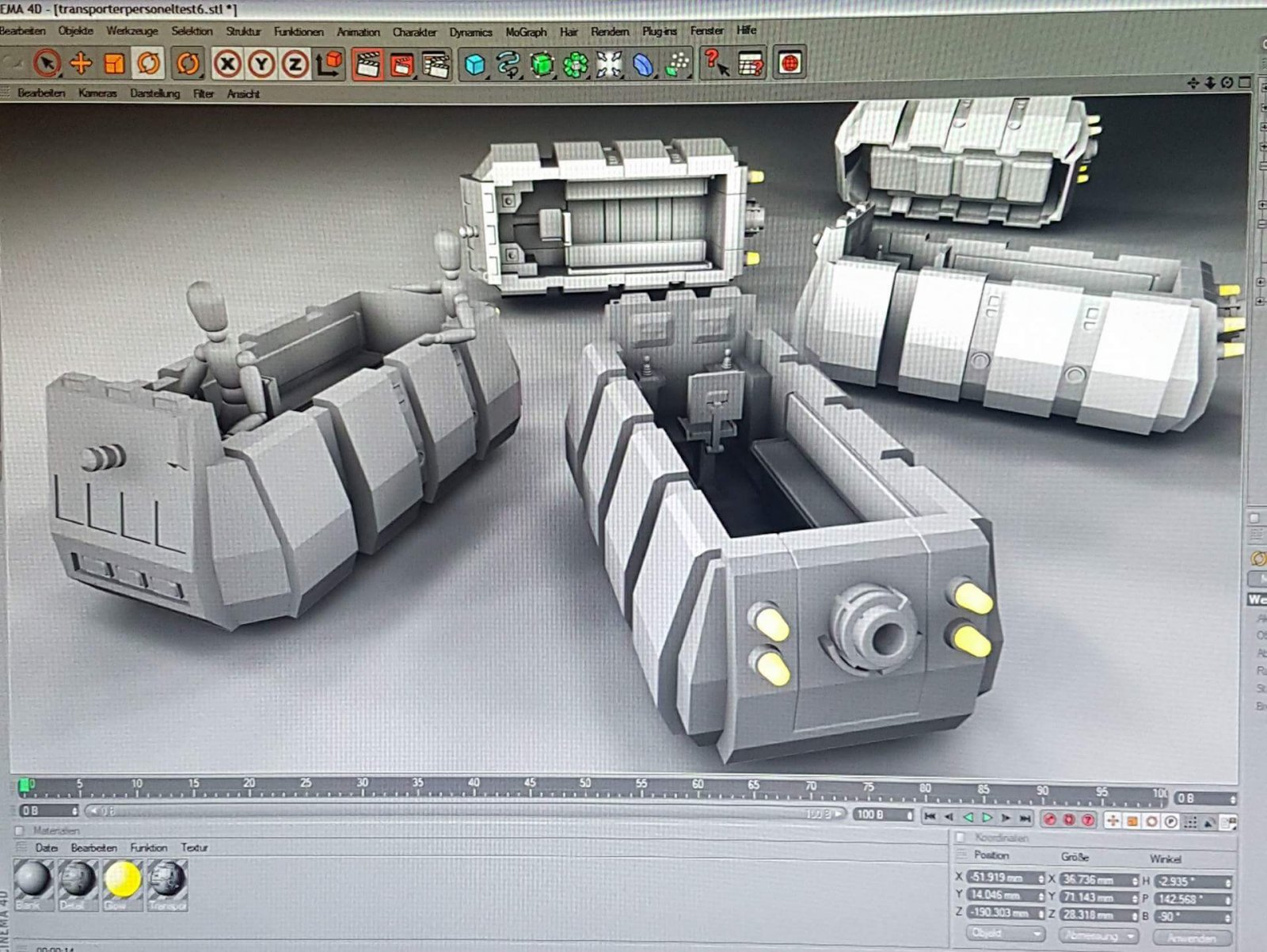Screen dimensions: 1267x952
Task: Open the MoGraph menu
Action: [526, 32]
